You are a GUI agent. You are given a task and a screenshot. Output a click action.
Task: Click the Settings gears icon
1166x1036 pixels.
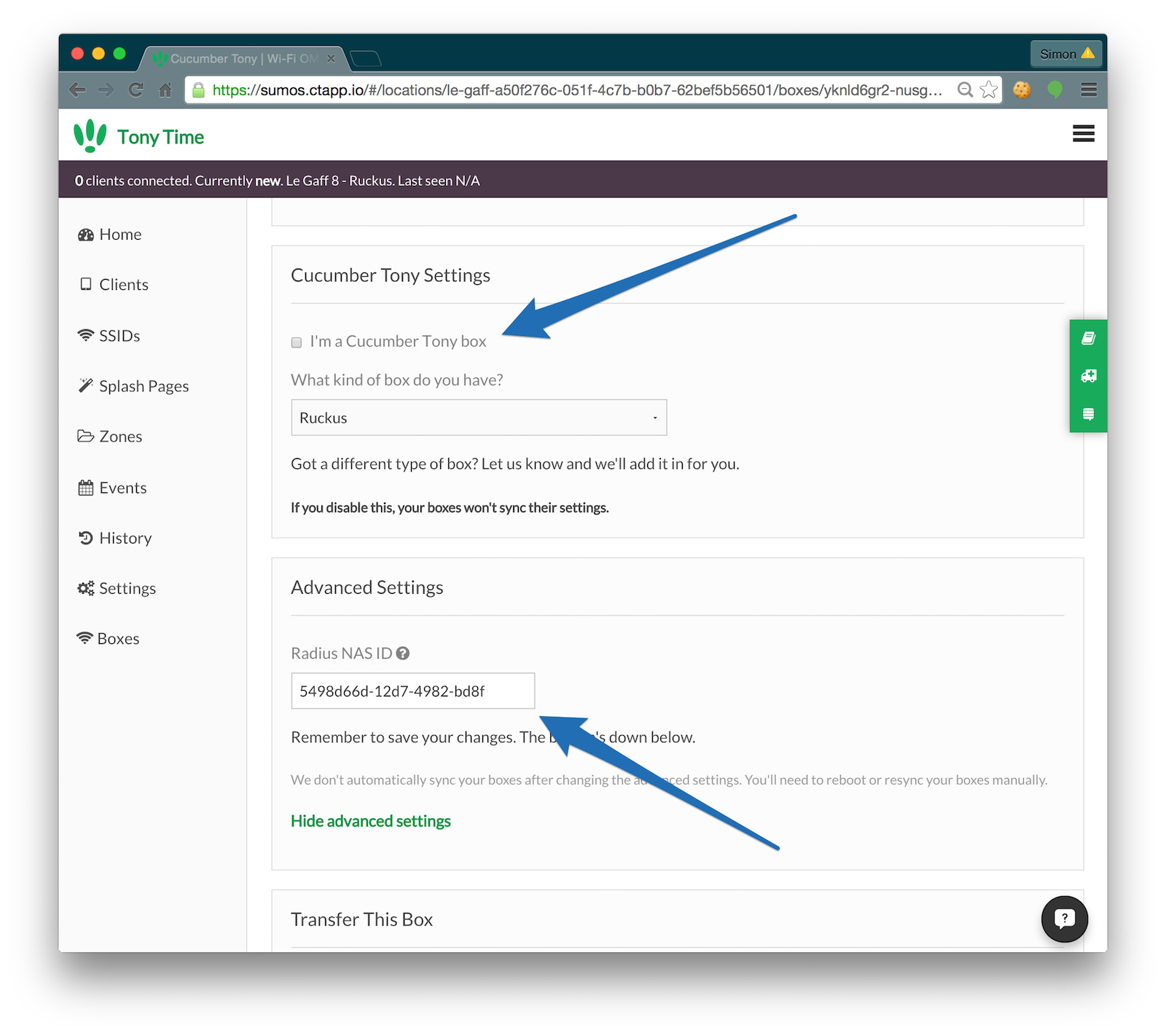86,588
